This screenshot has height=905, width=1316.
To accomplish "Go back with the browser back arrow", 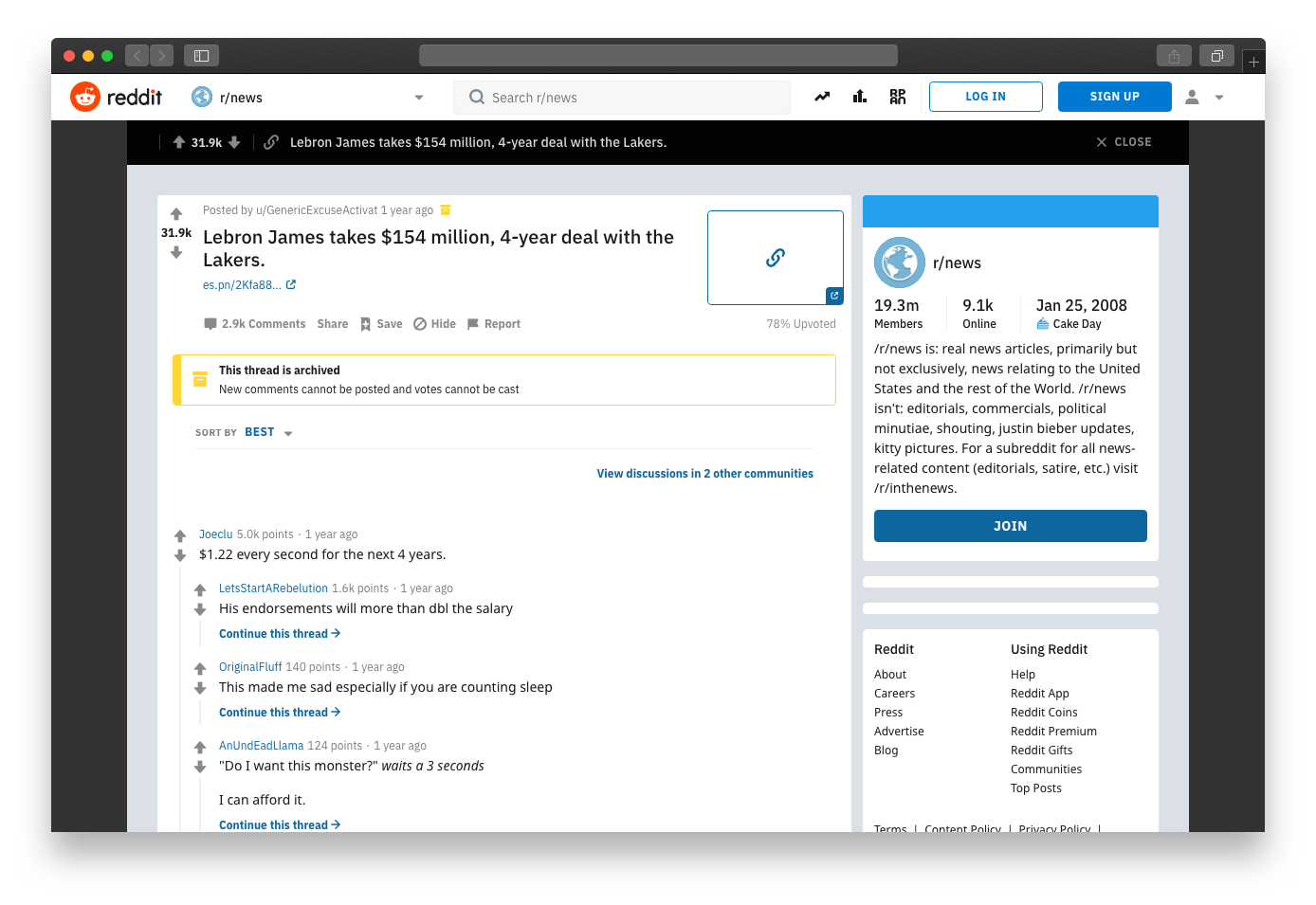I will pos(137,56).
